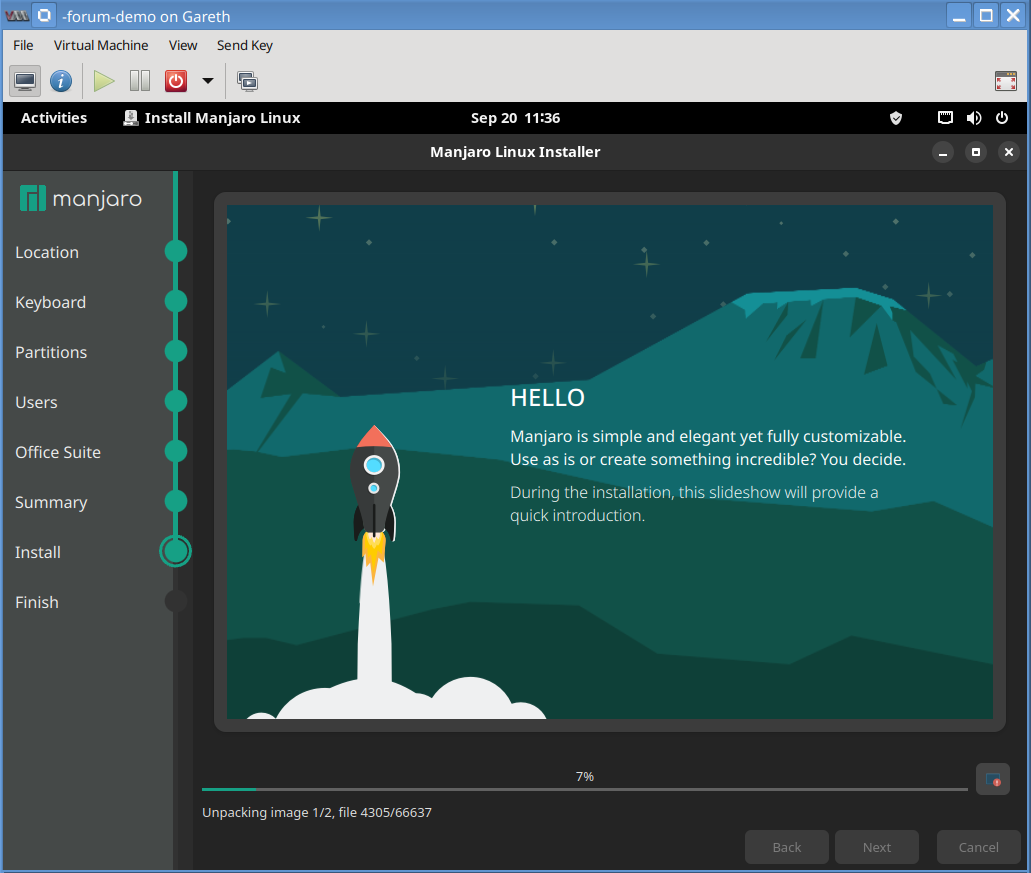The width and height of the screenshot is (1031, 873).
Task: Switch the VM viewer to fullscreen
Action: [1005, 81]
